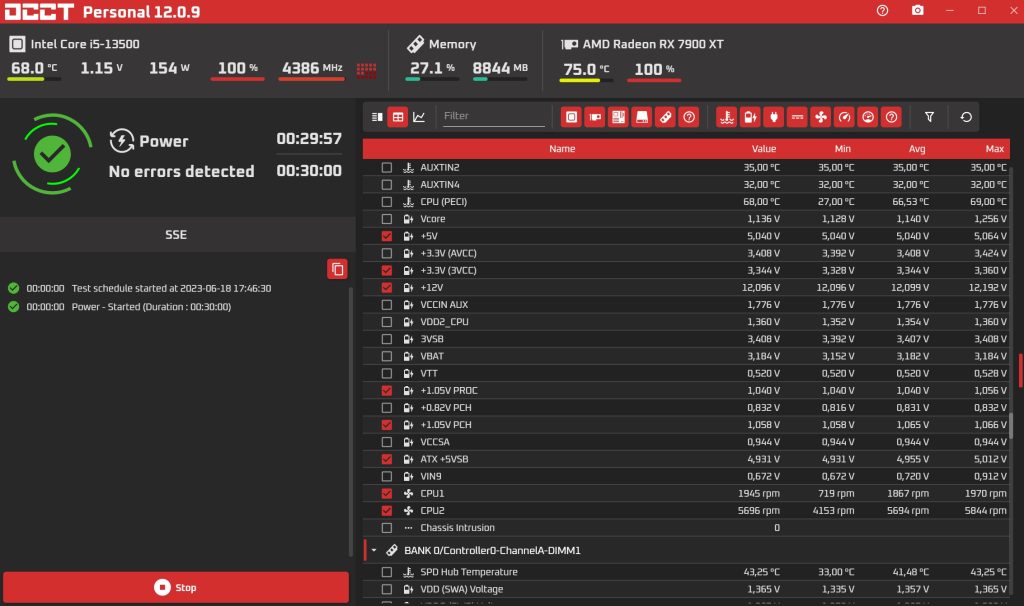Screen dimensions: 1024x606
Task: Uncheck the CPU2 fan checkbox
Action: point(387,511)
